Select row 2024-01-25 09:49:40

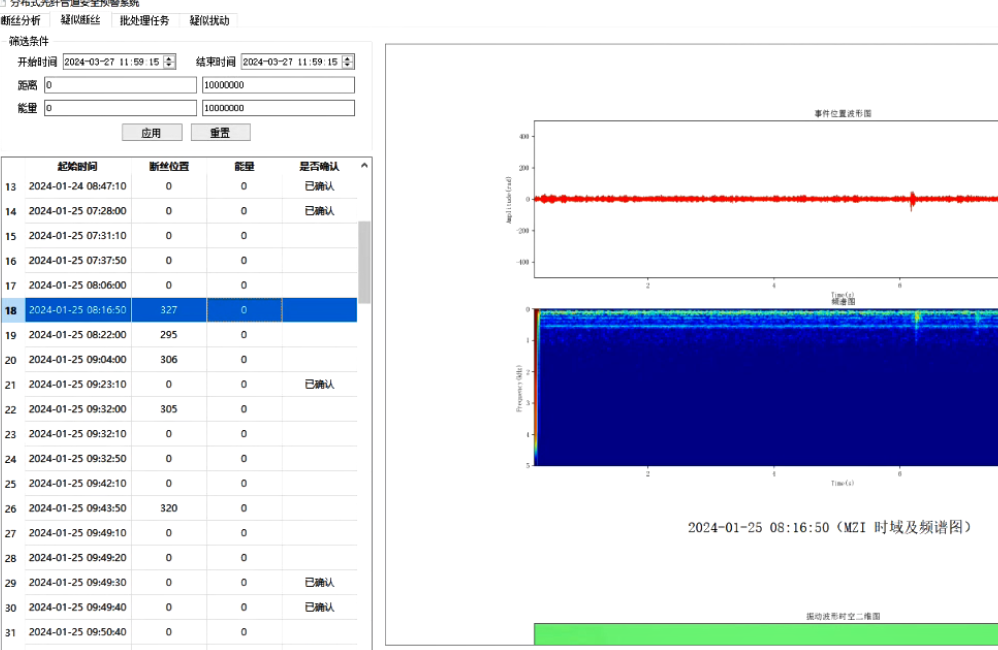point(179,607)
